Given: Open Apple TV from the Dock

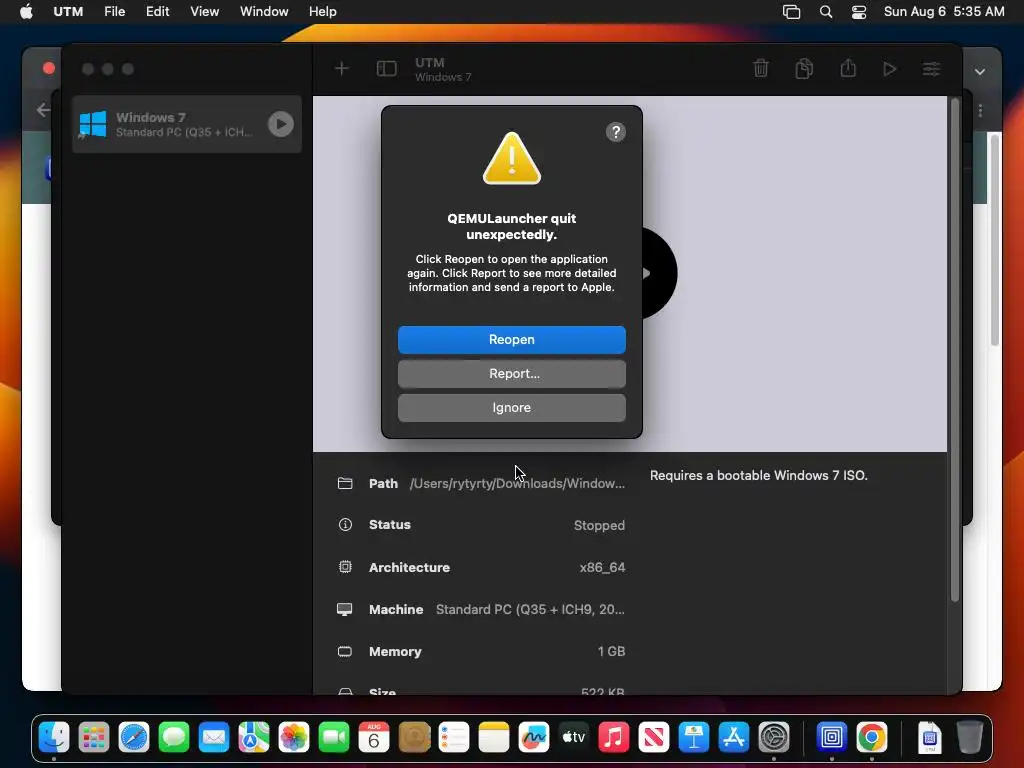Looking at the screenshot, I should point(573,737).
